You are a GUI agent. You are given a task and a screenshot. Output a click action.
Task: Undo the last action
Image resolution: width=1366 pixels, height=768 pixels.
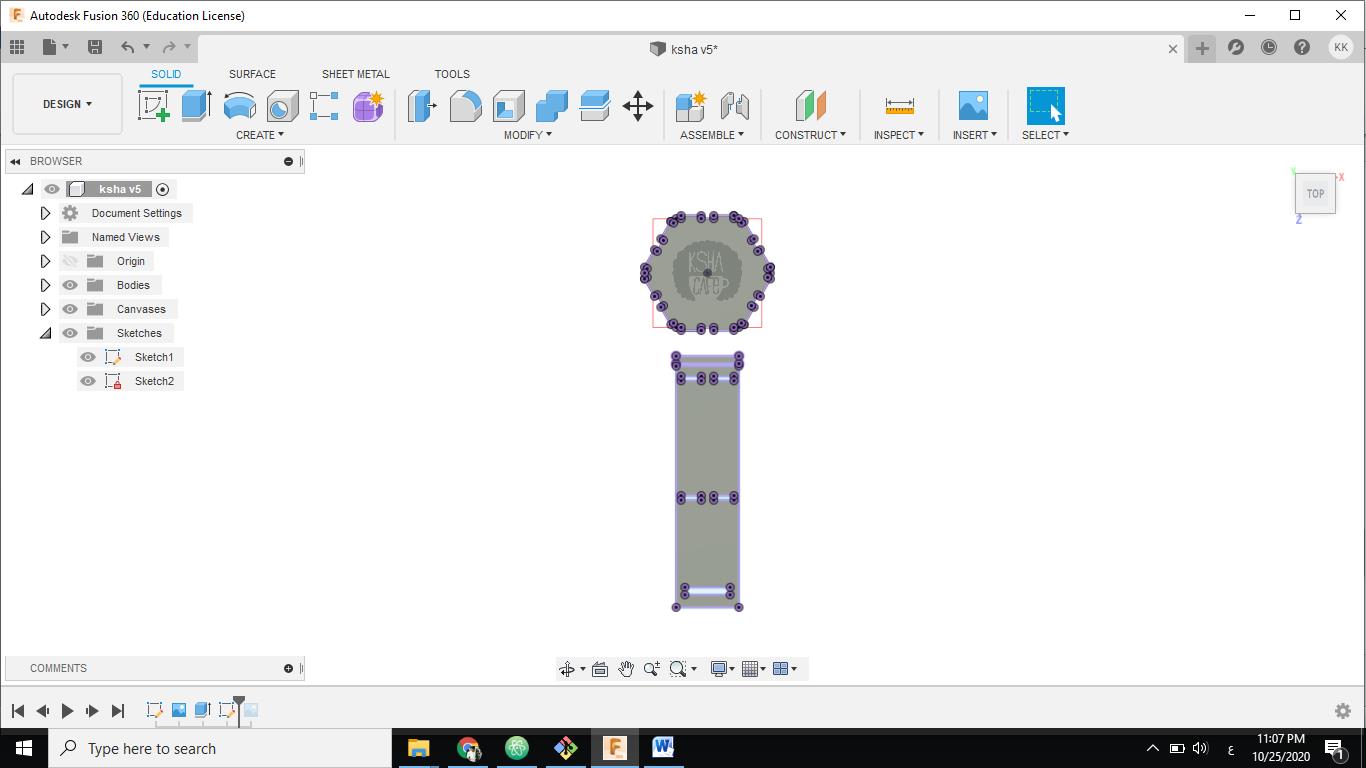point(127,47)
